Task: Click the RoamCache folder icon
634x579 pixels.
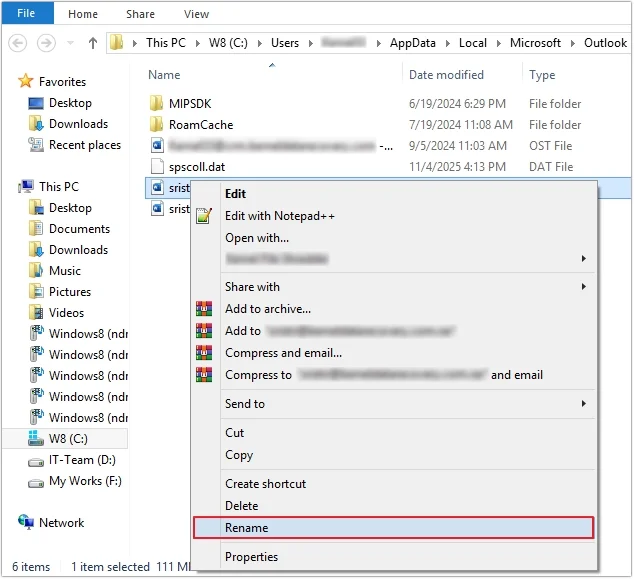Action: pos(156,125)
